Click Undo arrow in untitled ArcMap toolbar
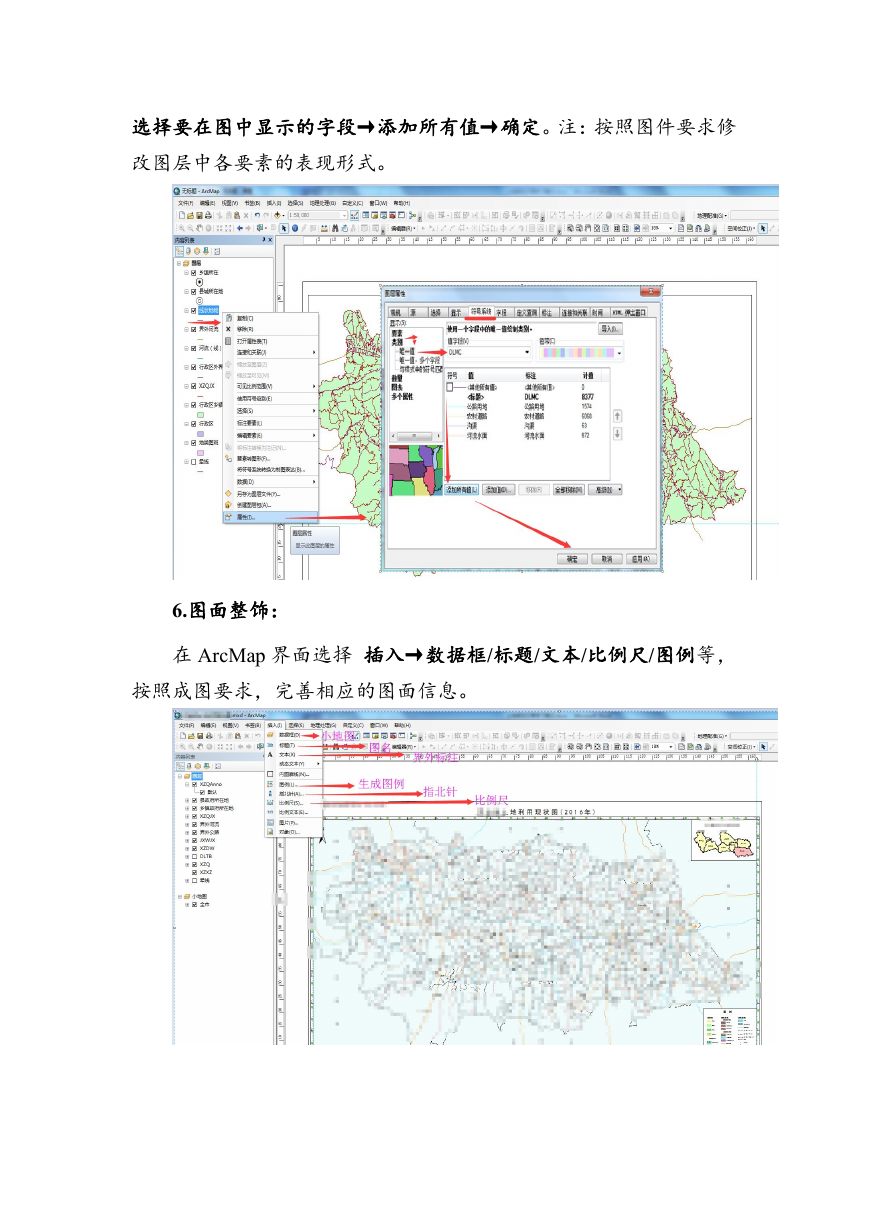 [257, 215]
